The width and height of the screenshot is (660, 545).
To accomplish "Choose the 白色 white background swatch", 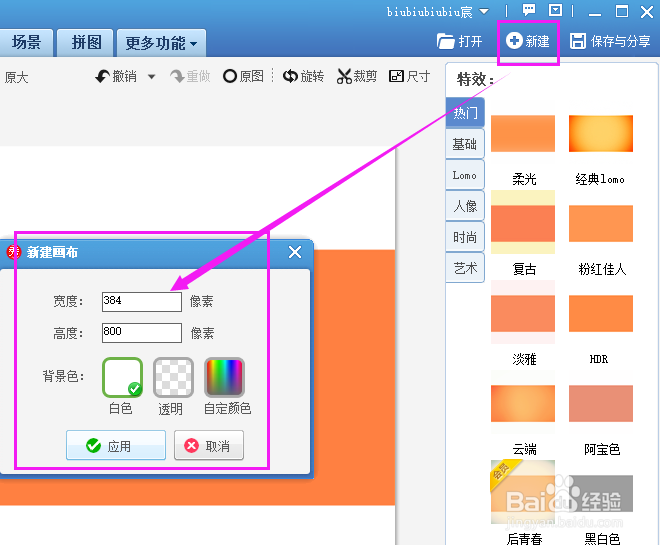I will coord(122,378).
